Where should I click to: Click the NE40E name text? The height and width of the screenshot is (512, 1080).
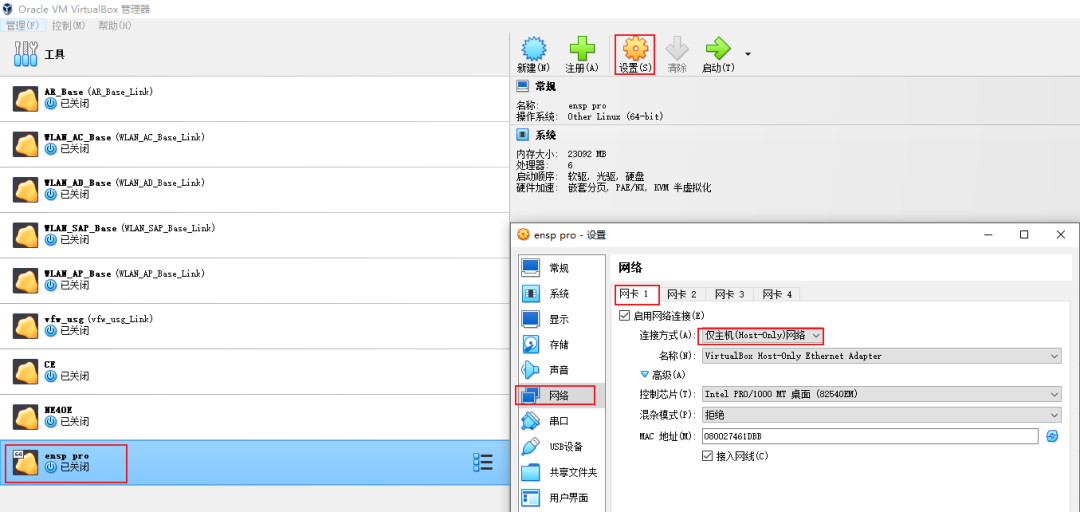click(x=60, y=410)
